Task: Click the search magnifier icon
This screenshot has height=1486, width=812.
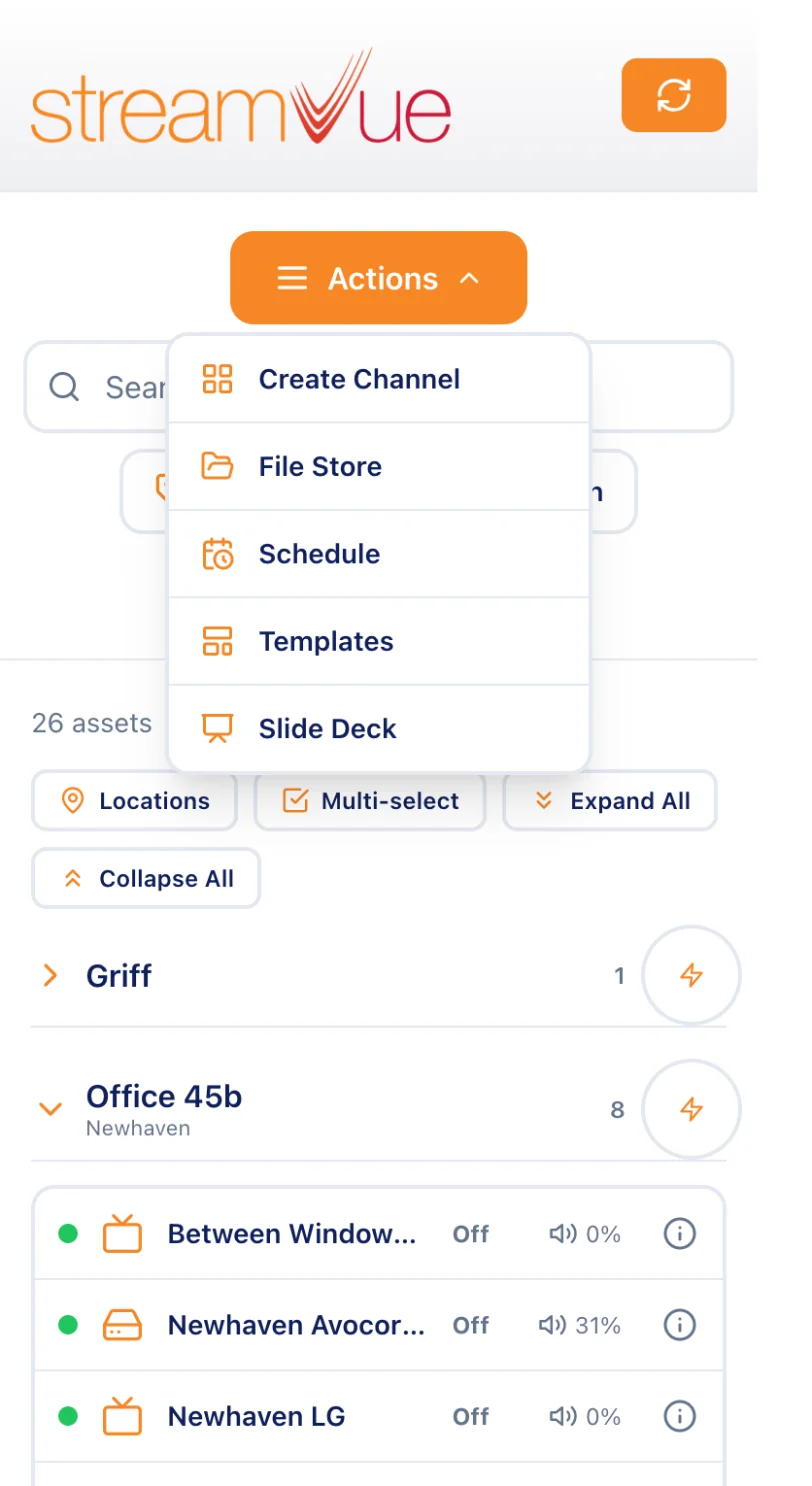Action: tap(64, 387)
